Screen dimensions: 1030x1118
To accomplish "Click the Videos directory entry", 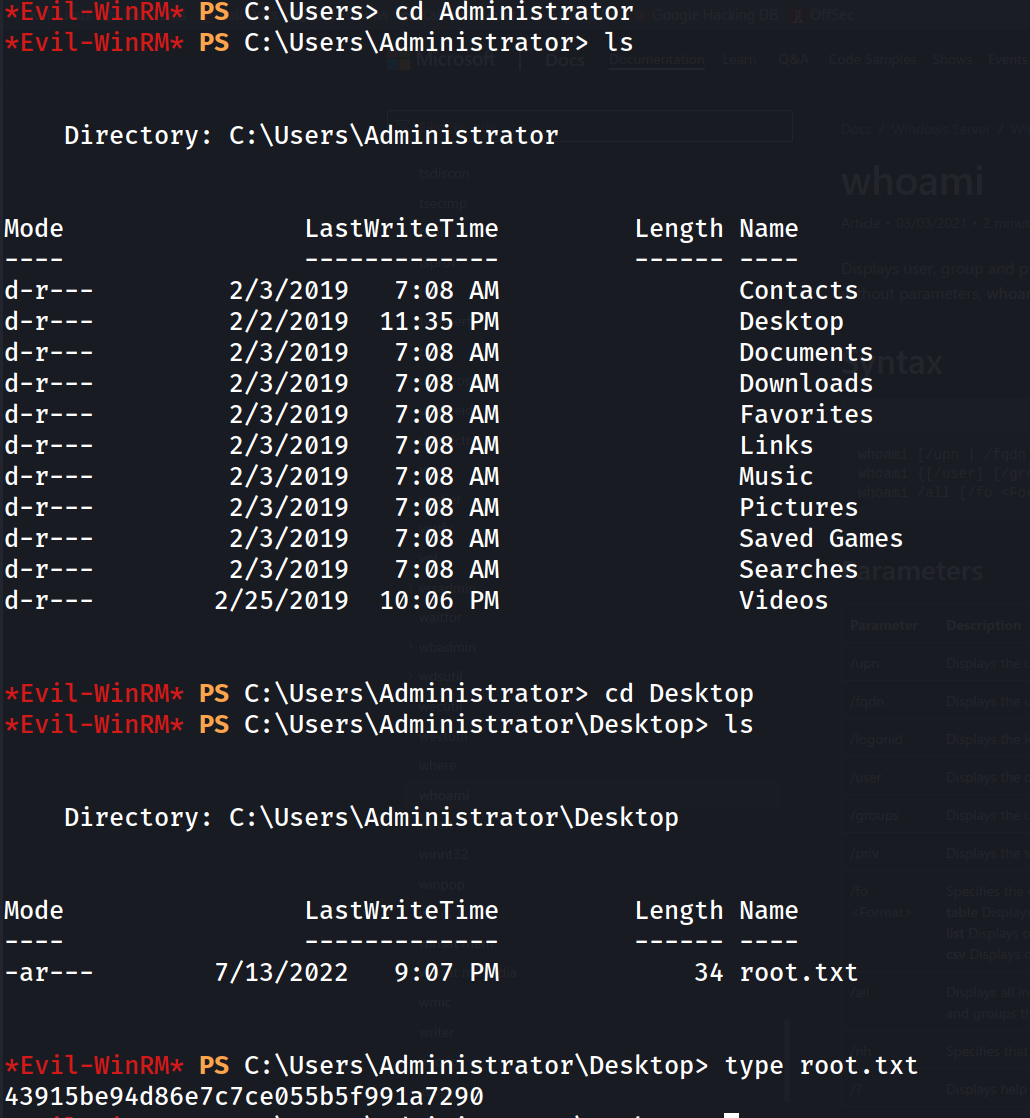I will [783, 601].
